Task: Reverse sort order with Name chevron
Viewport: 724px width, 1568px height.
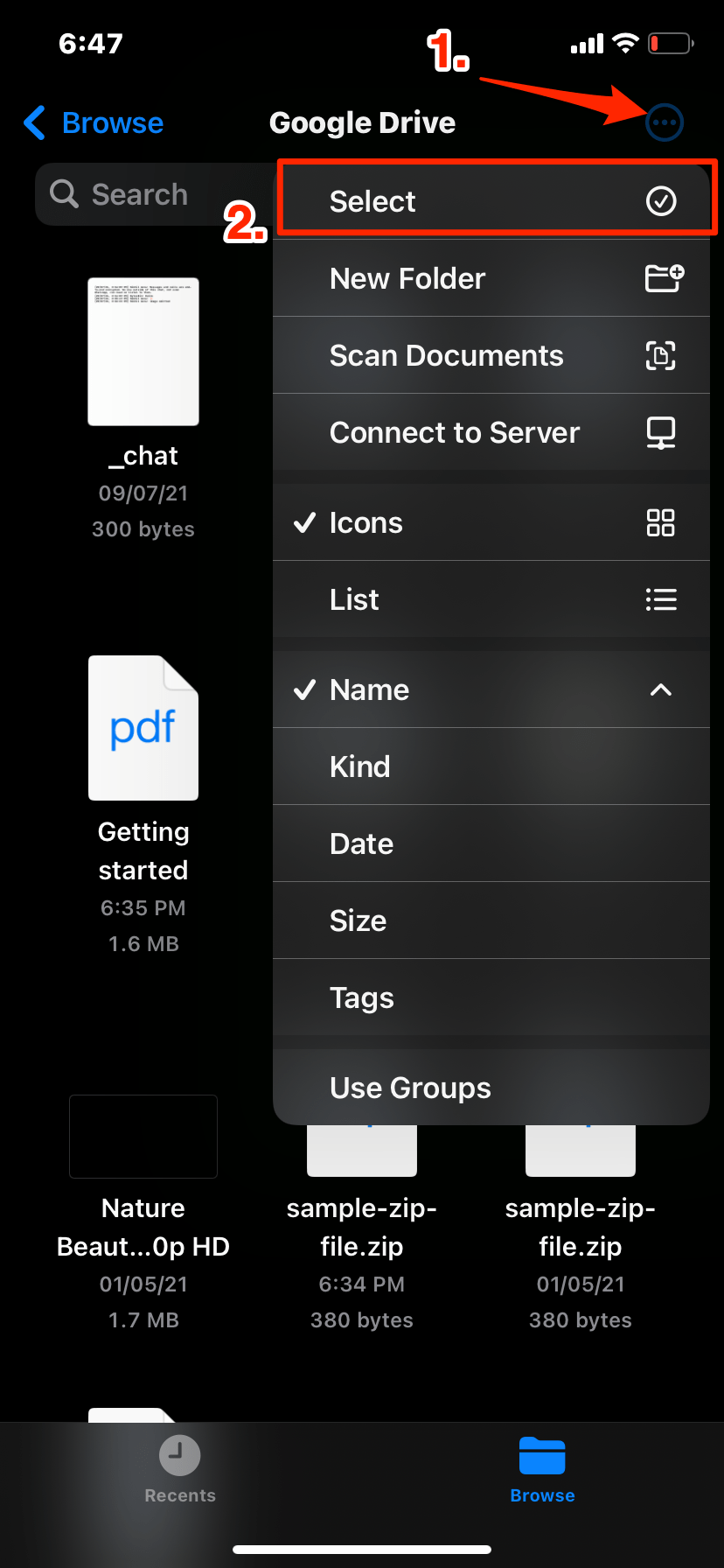Action: point(661,690)
